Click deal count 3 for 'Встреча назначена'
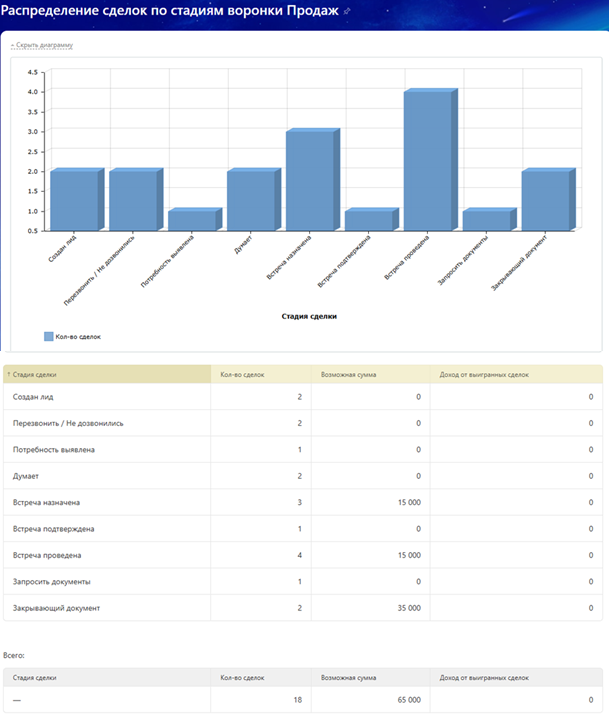The image size is (609, 728). 299,503
